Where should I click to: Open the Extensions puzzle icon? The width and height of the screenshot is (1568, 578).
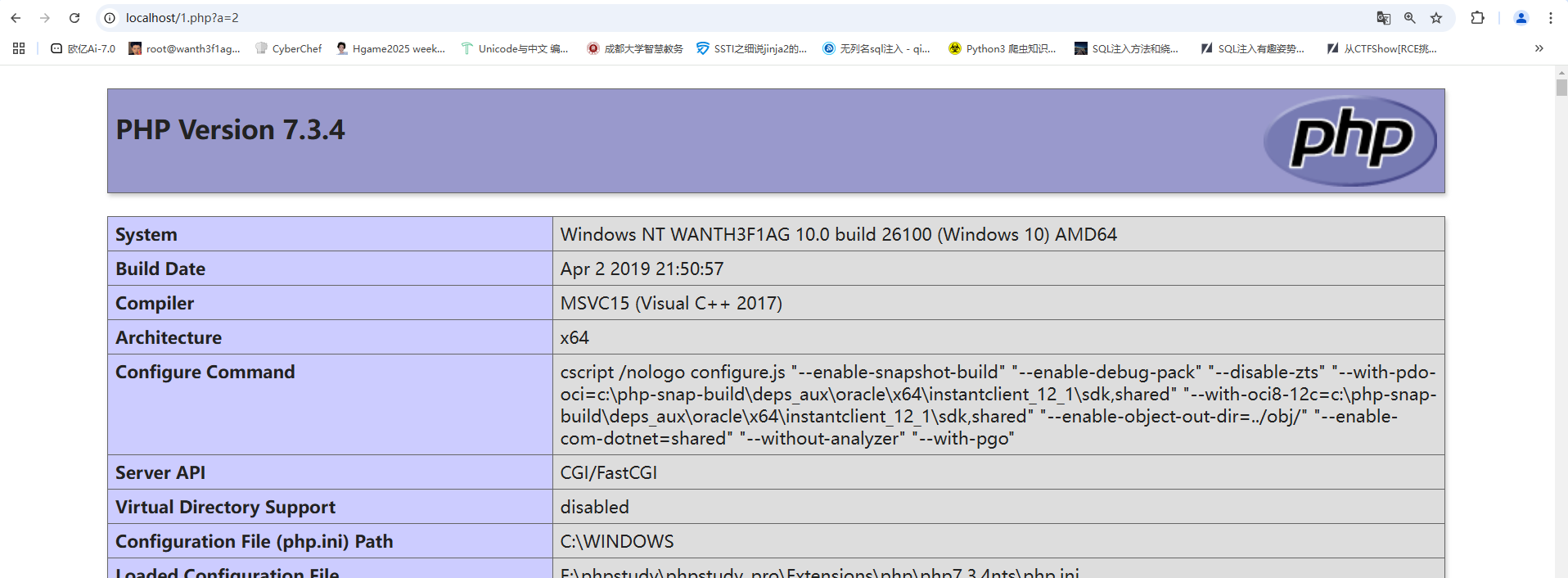coord(1477,18)
